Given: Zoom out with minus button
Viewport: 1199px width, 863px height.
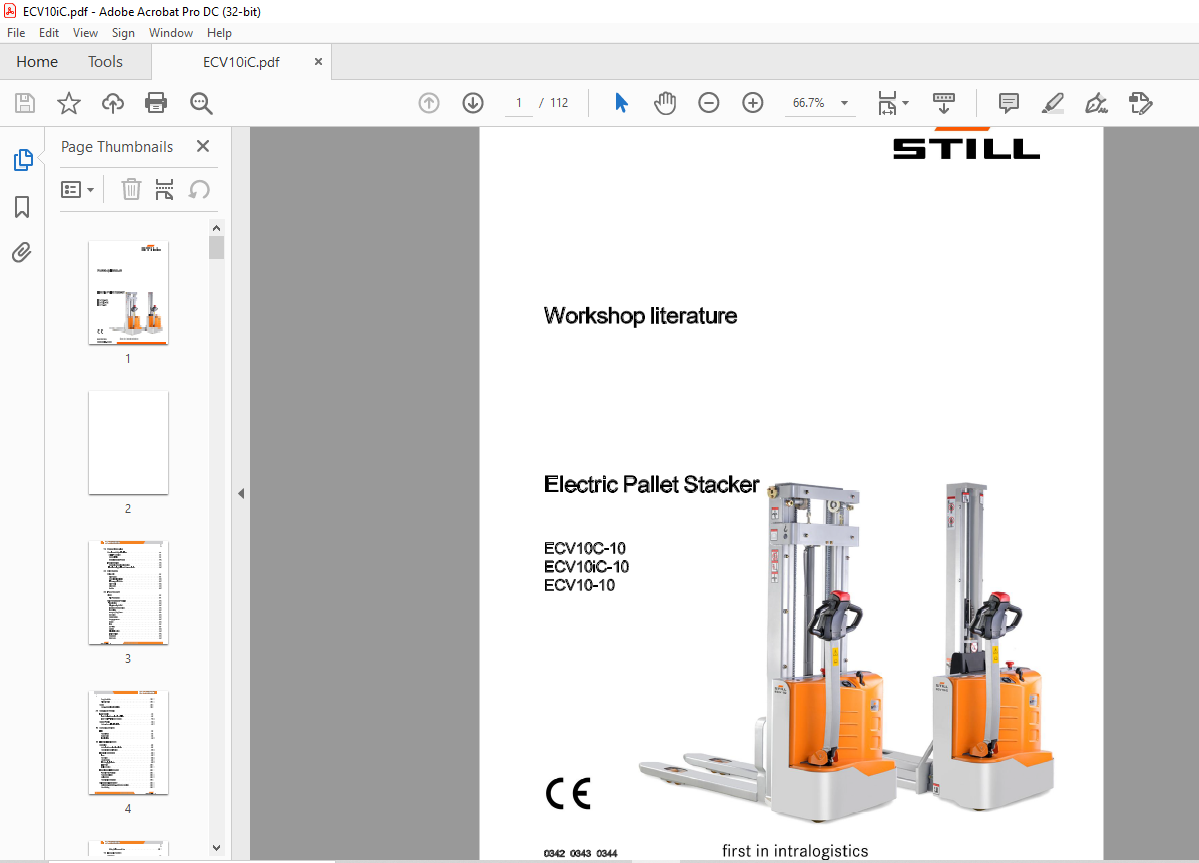Looking at the screenshot, I should tap(709, 102).
